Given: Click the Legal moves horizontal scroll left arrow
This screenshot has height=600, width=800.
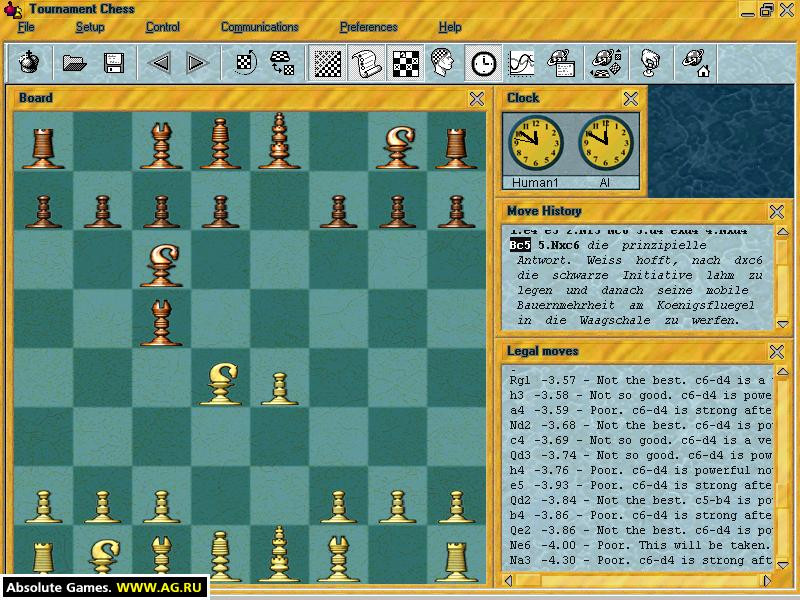Looking at the screenshot, I should 508,580.
